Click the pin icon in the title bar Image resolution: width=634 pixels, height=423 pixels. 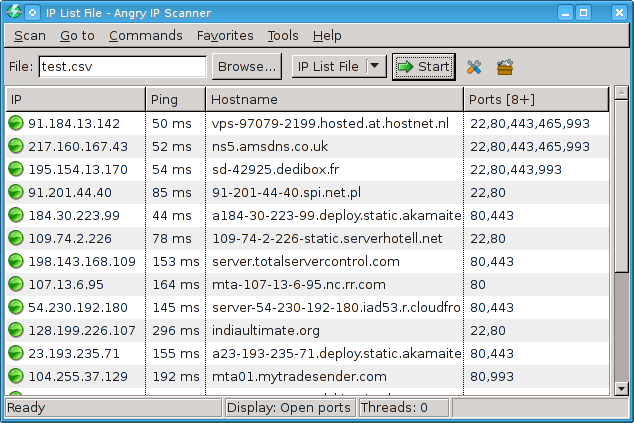pos(32,13)
